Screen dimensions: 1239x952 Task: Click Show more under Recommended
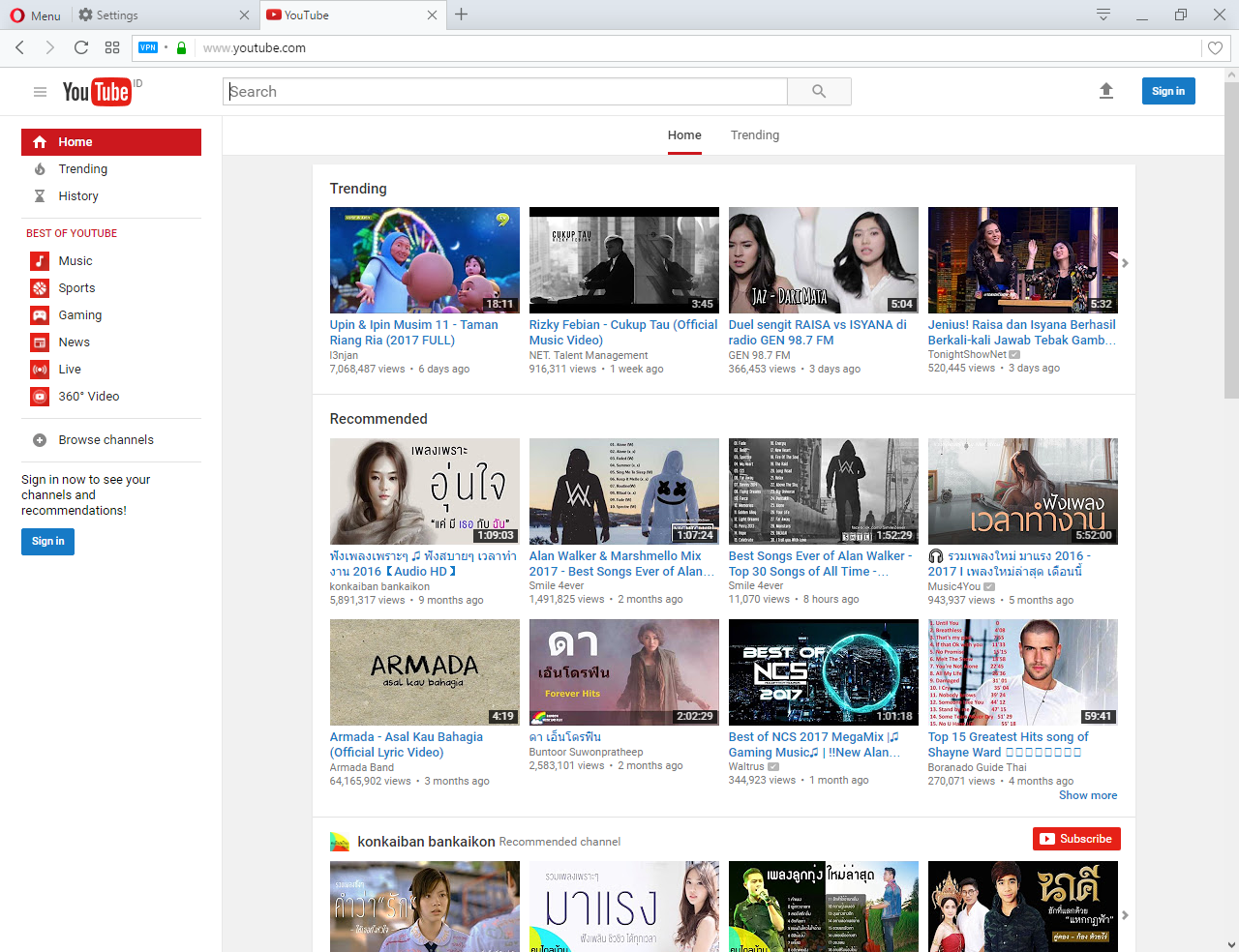[x=1087, y=795]
